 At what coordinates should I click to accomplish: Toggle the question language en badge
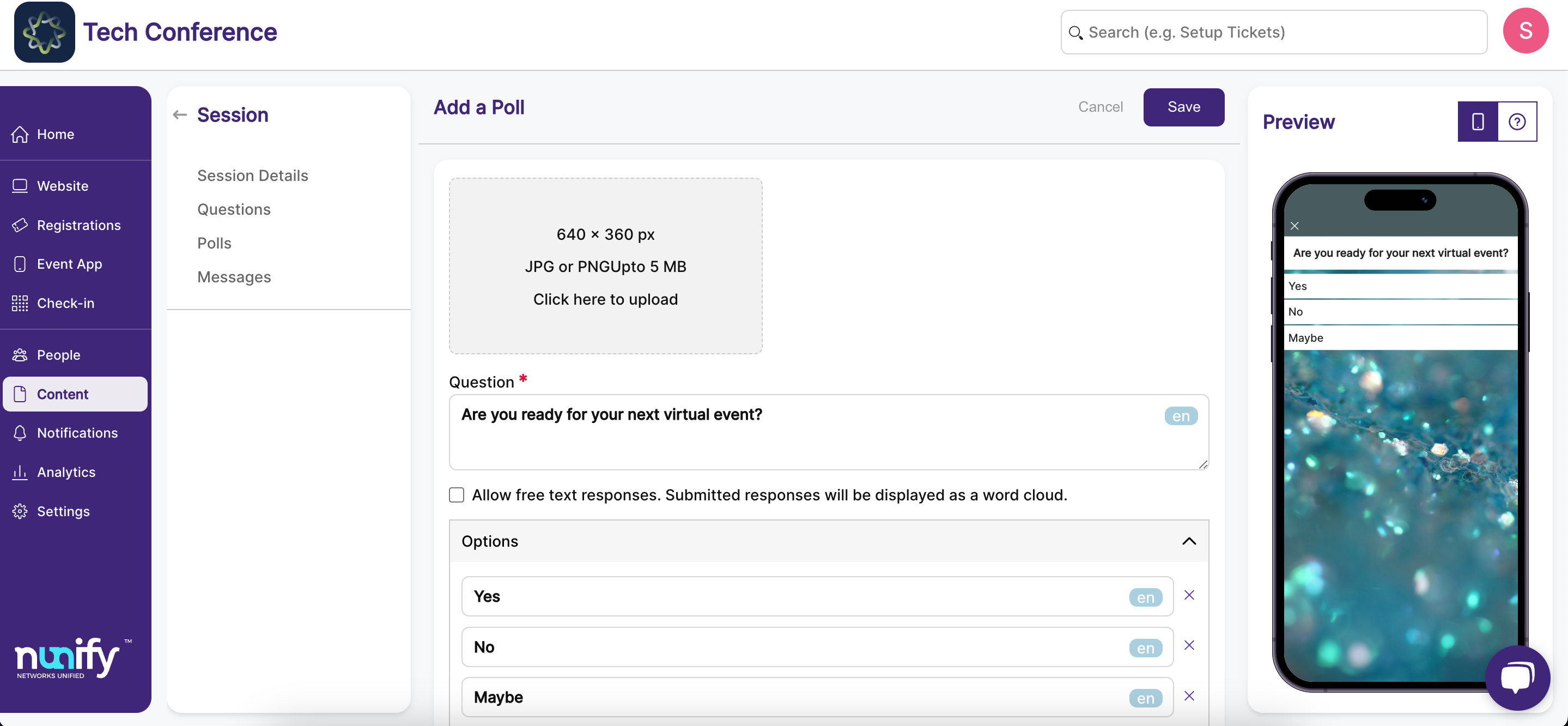point(1181,416)
